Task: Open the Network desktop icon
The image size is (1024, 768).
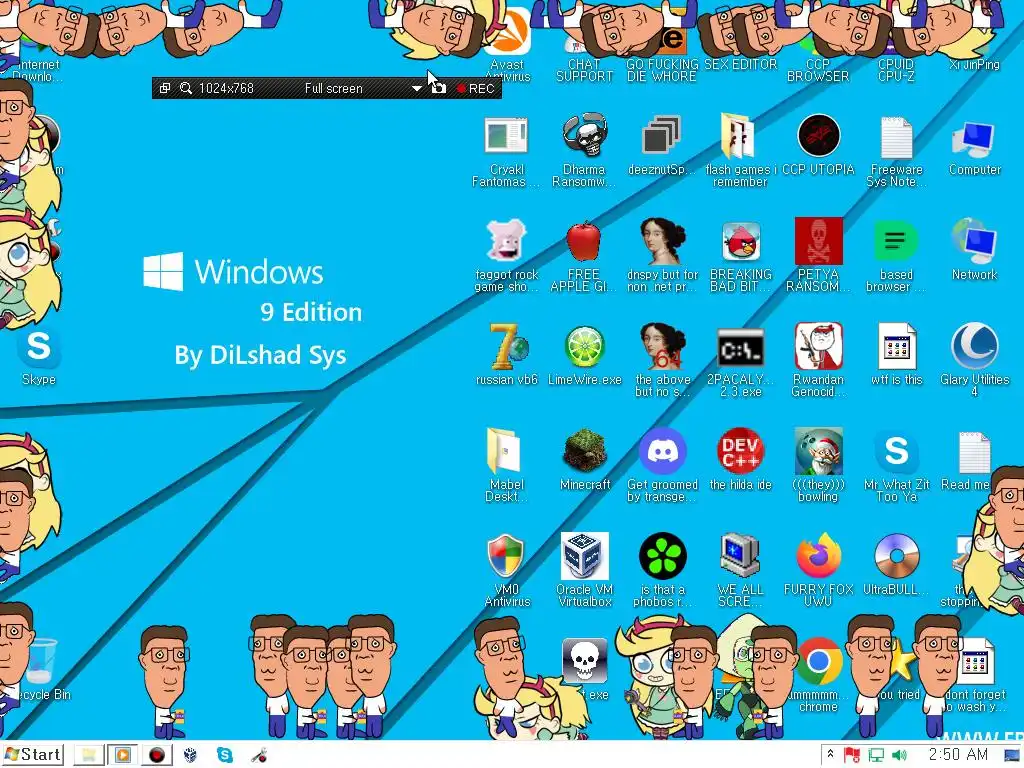Action: [x=974, y=242]
